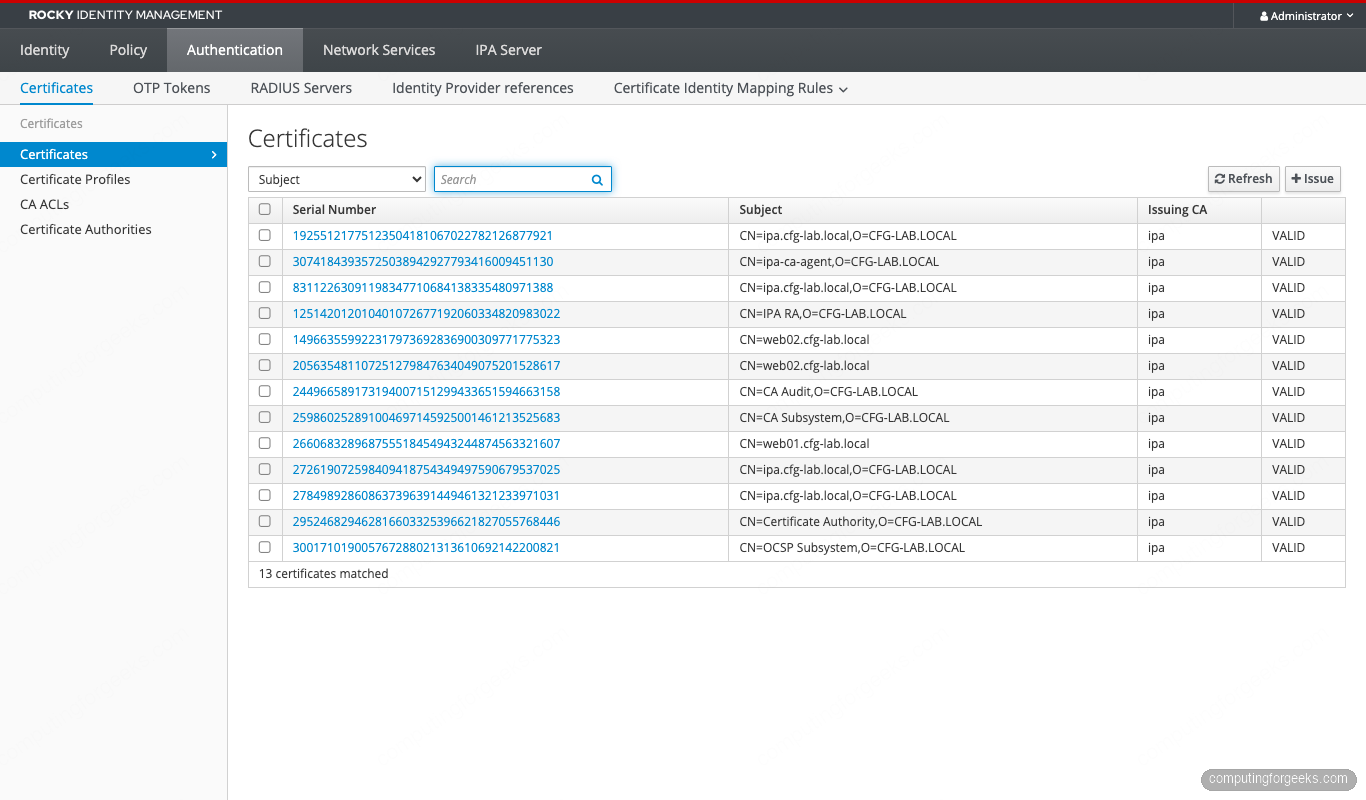The width and height of the screenshot is (1366, 800).
Task: Open the Administrator user menu
Action: point(1307,16)
